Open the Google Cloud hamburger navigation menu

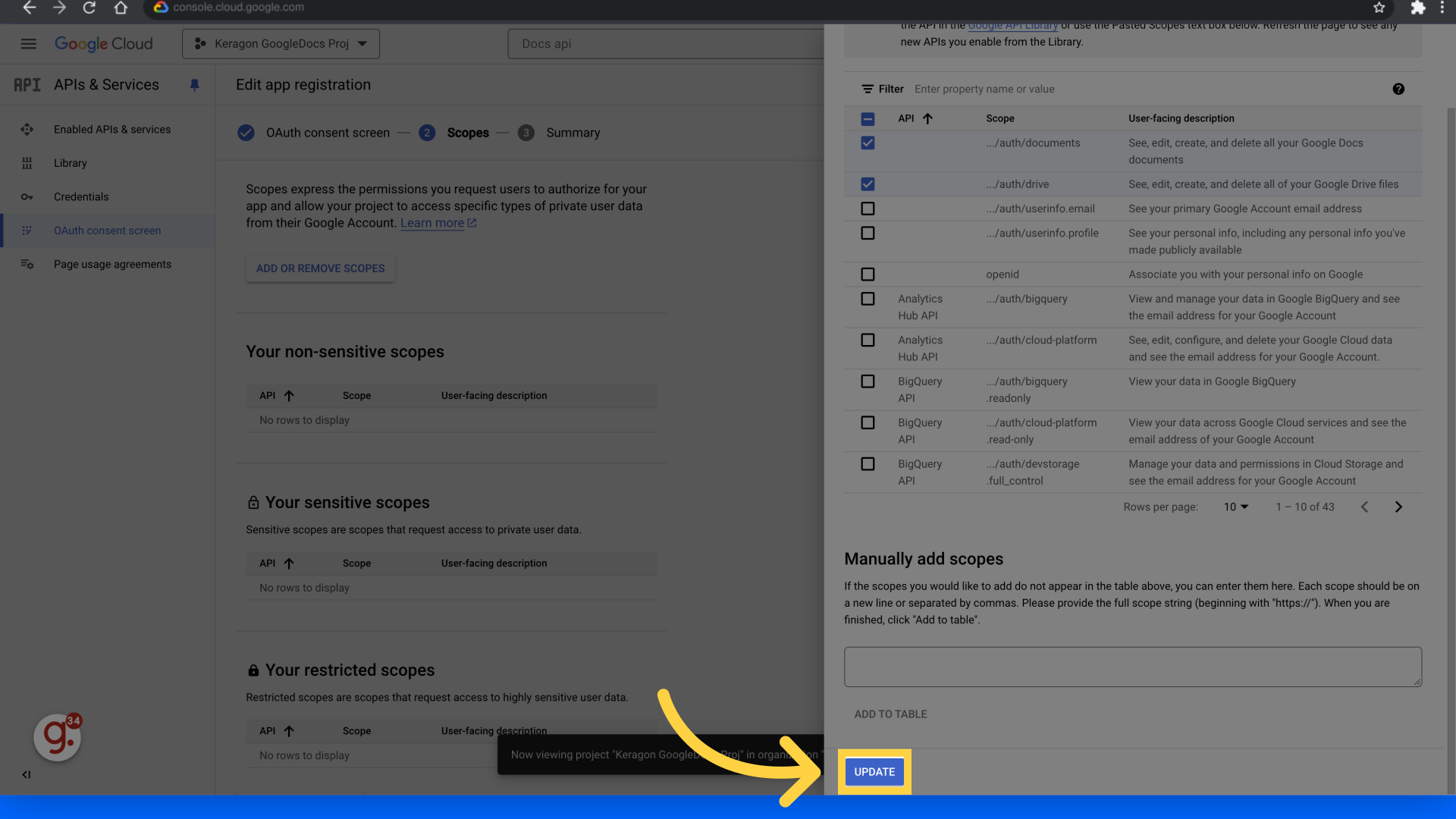point(28,44)
